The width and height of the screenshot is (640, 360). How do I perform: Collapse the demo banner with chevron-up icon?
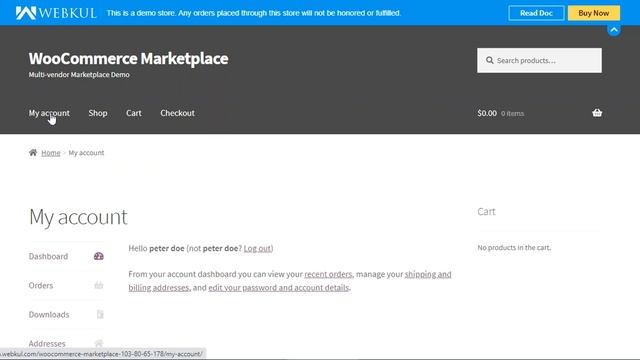(x=614, y=30)
